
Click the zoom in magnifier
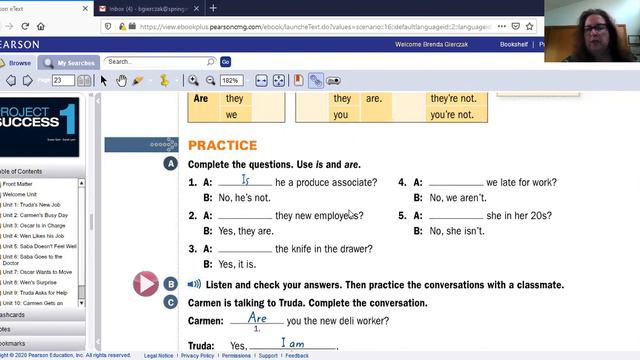pyautogui.click(x=193, y=80)
